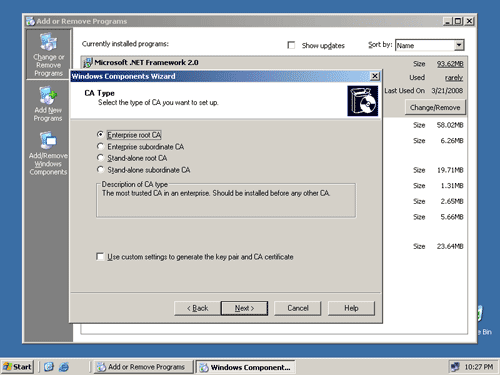The width and height of the screenshot is (500, 375).
Task: Click Change/Remove for .NET Framework
Action: pyautogui.click(x=435, y=108)
